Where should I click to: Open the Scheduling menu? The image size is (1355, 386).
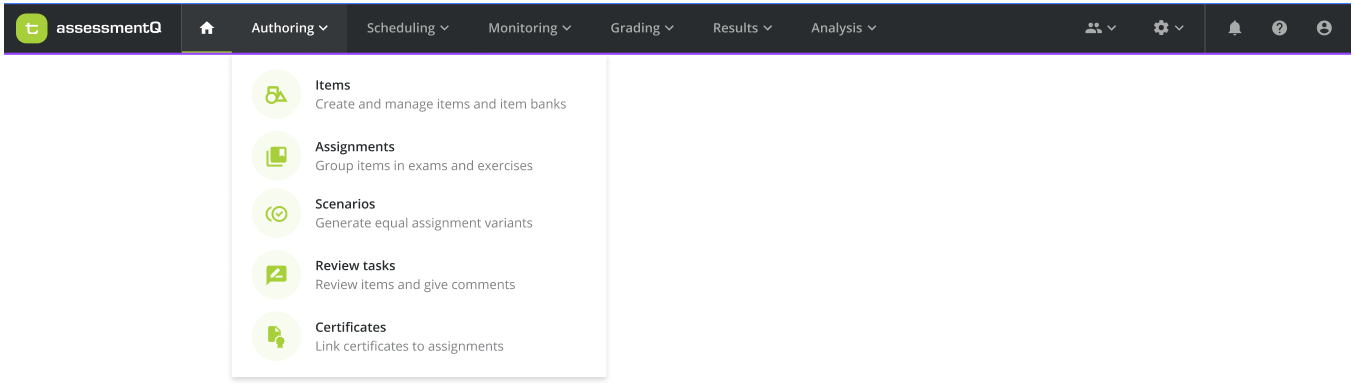(x=408, y=28)
